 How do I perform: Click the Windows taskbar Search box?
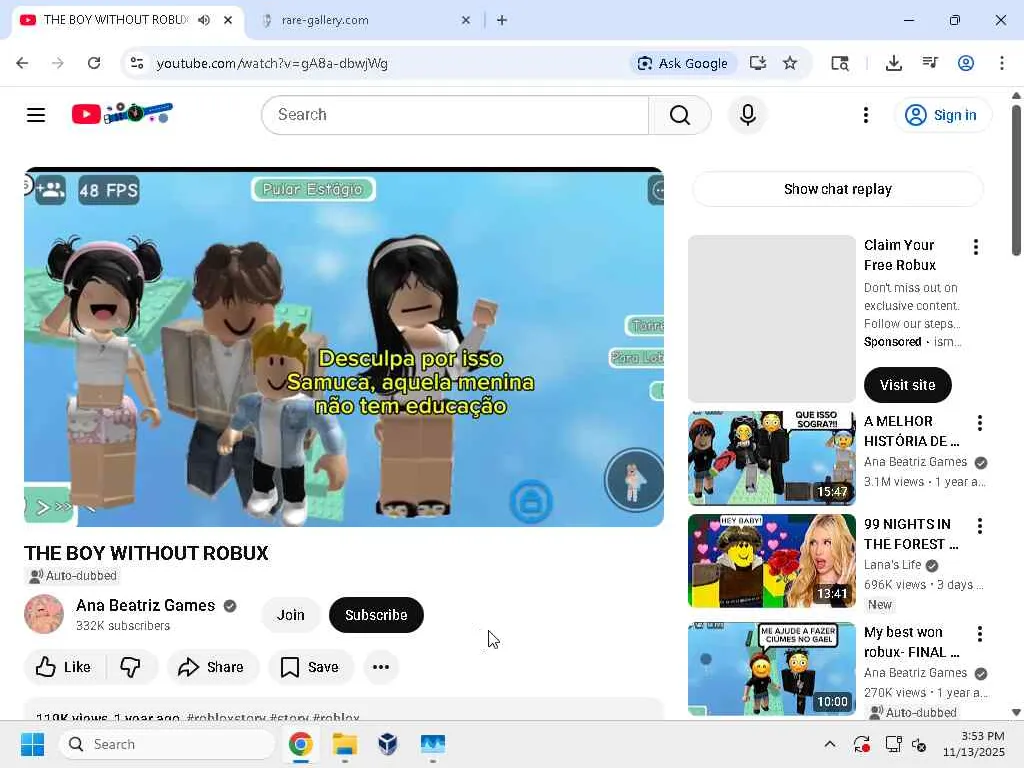pos(167,744)
